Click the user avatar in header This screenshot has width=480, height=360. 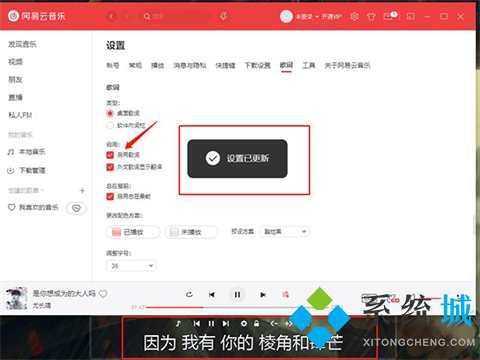(286, 16)
